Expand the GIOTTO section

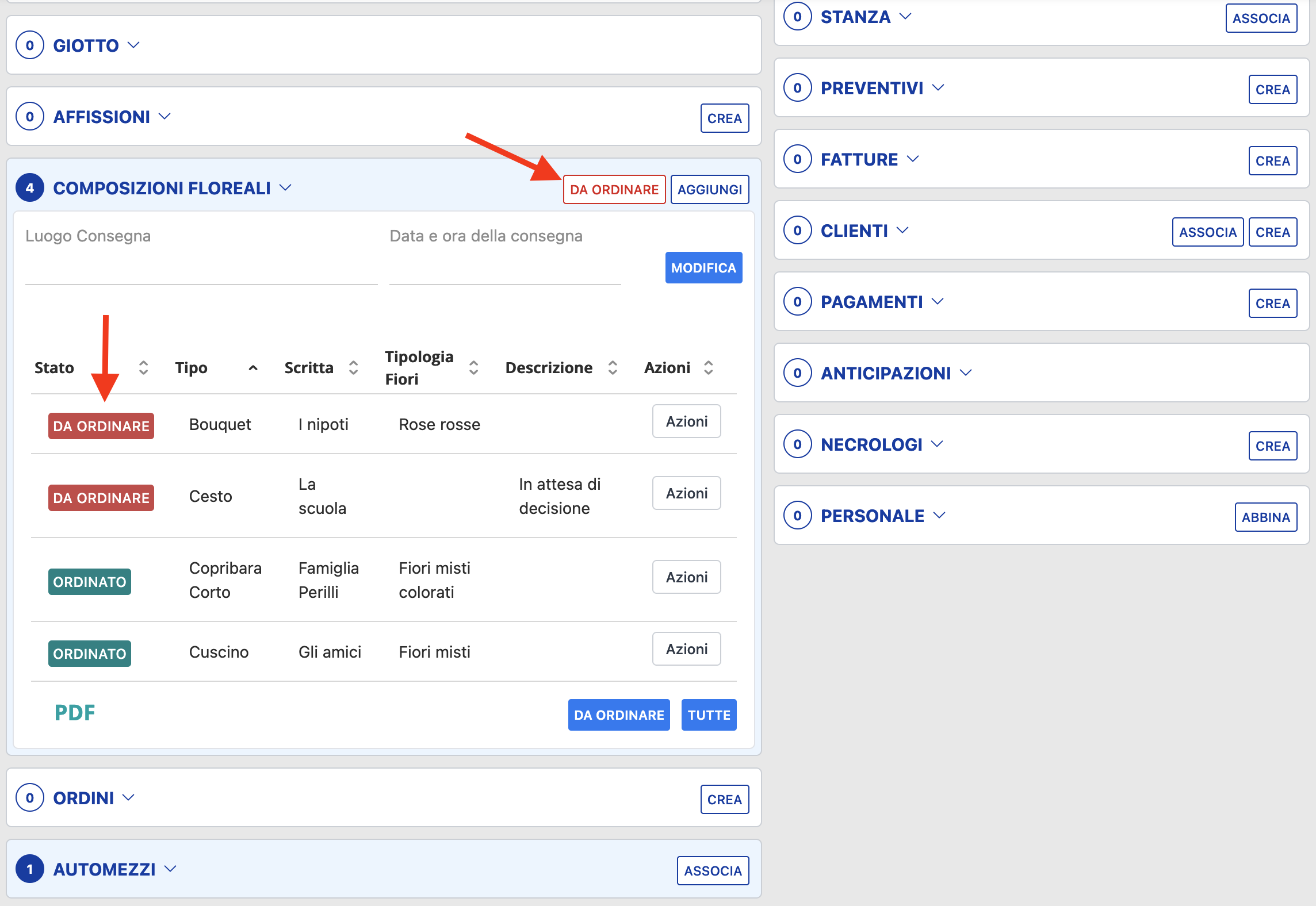point(133,45)
